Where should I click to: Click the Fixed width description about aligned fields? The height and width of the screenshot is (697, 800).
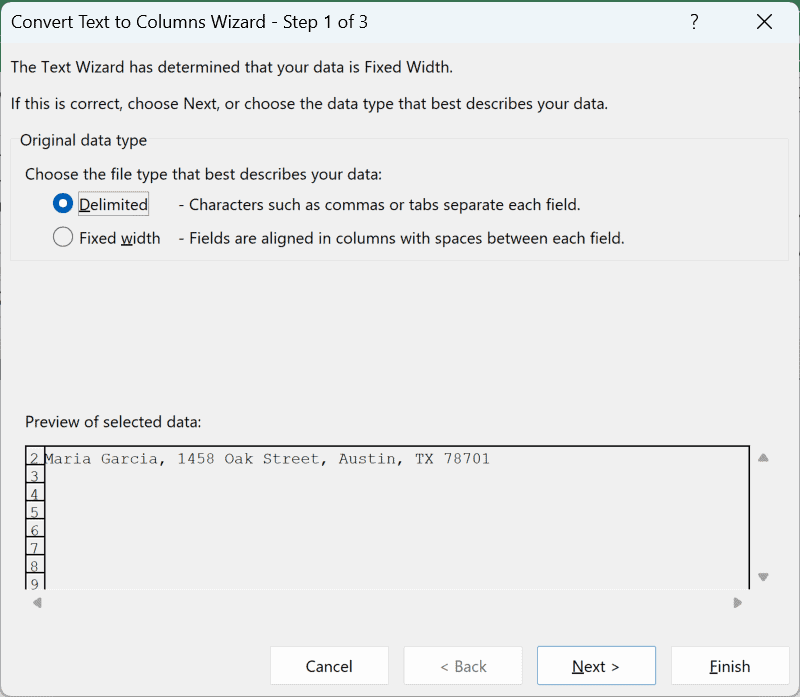click(x=402, y=238)
